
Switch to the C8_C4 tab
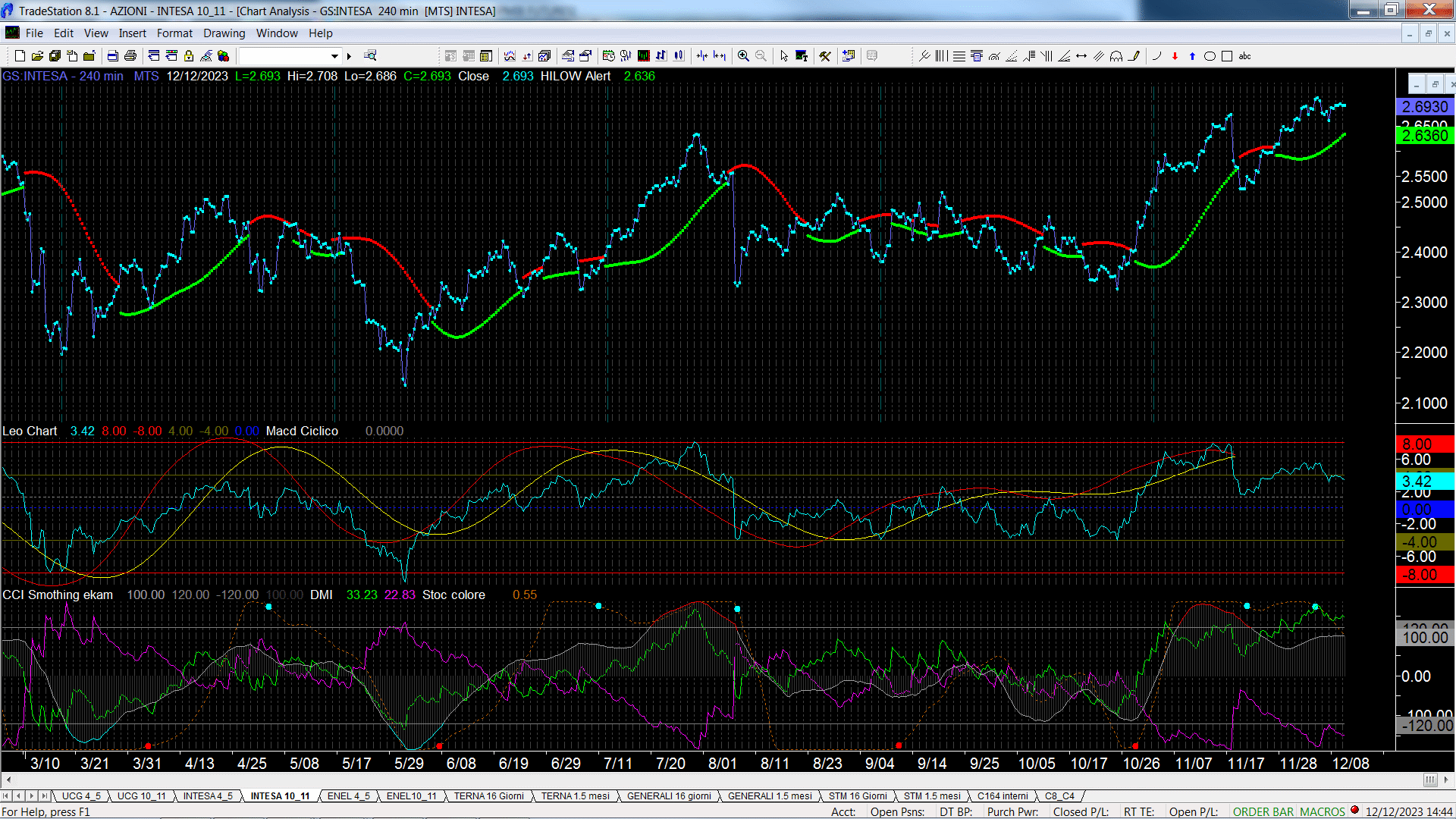(x=1059, y=796)
